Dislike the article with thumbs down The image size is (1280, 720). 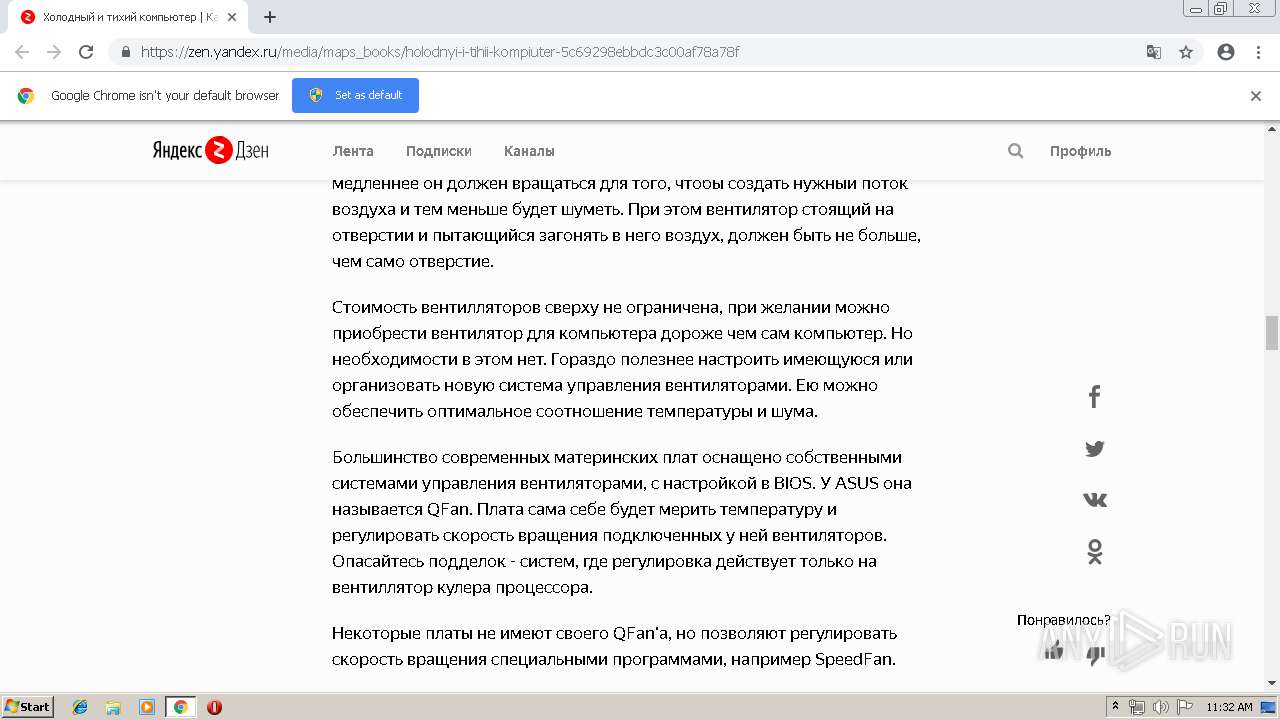[x=1096, y=656]
